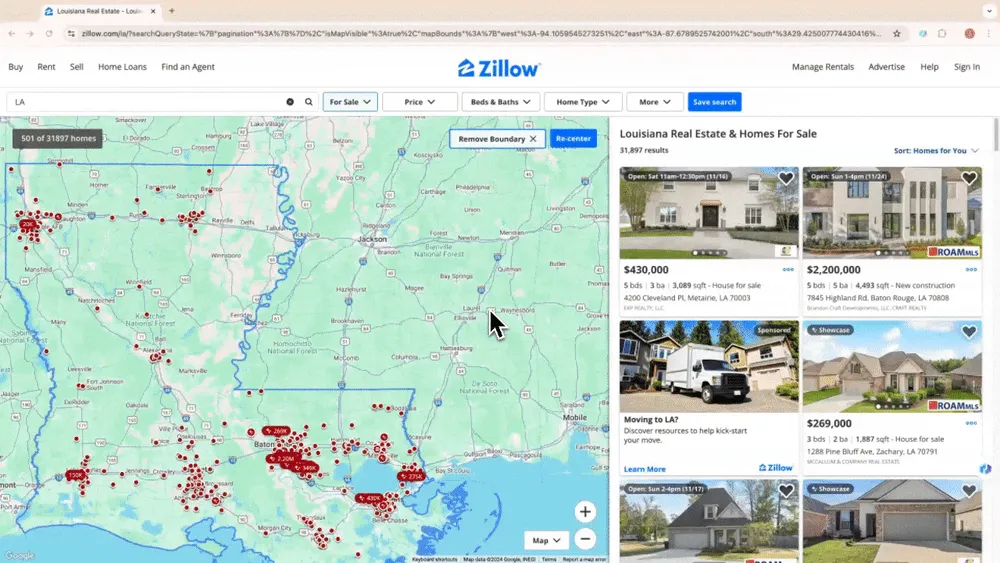Click the Sign In link

967,67
